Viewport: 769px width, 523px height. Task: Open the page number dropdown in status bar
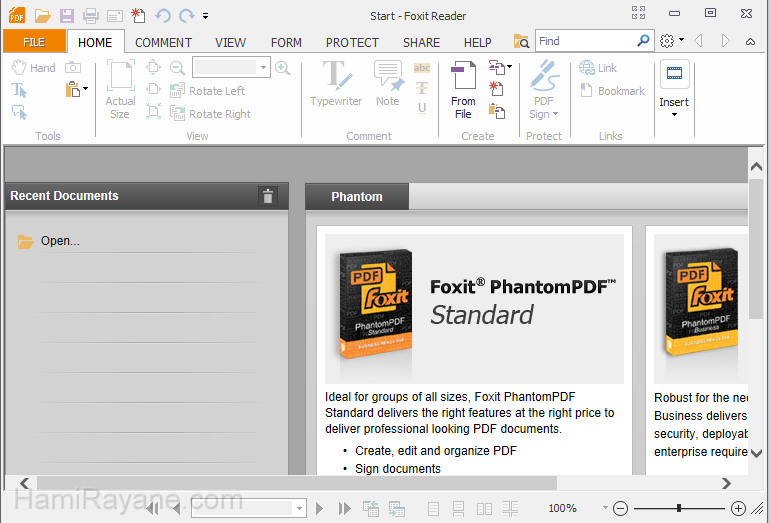point(299,508)
